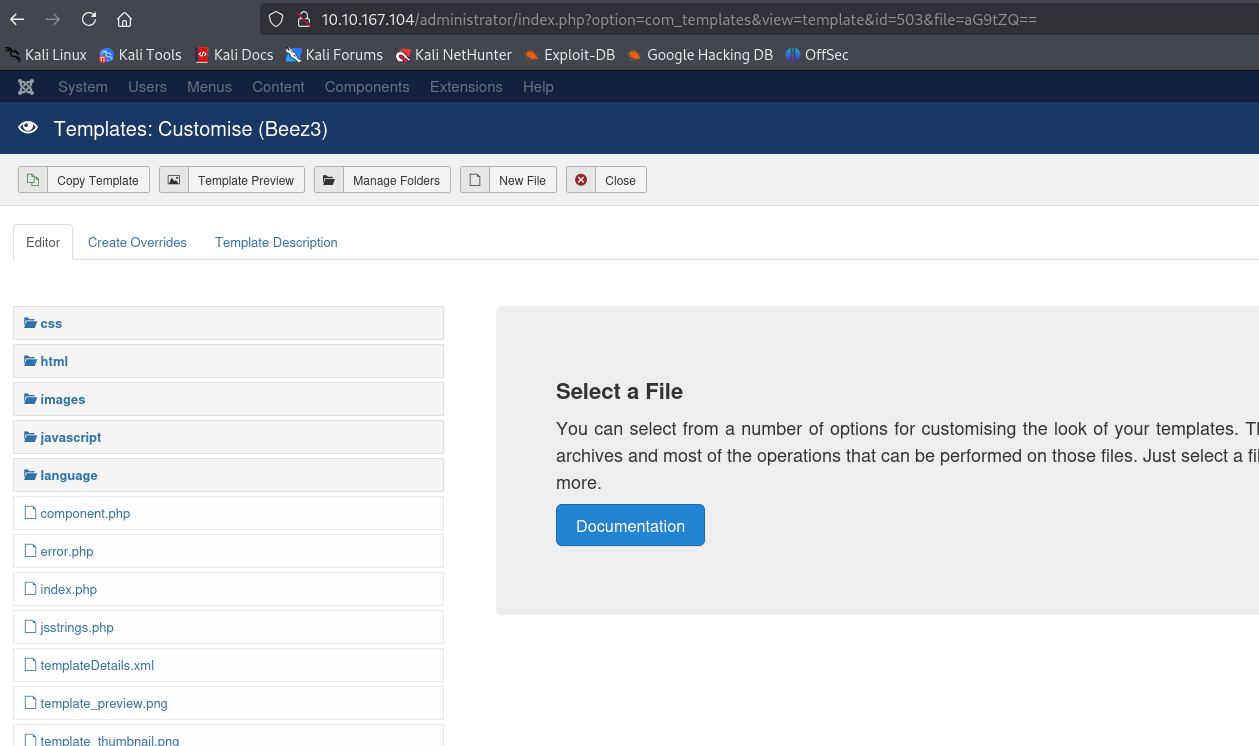Click the blue Documentation button
The width and height of the screenshot is (1259, 746).
tap(630, 526)
